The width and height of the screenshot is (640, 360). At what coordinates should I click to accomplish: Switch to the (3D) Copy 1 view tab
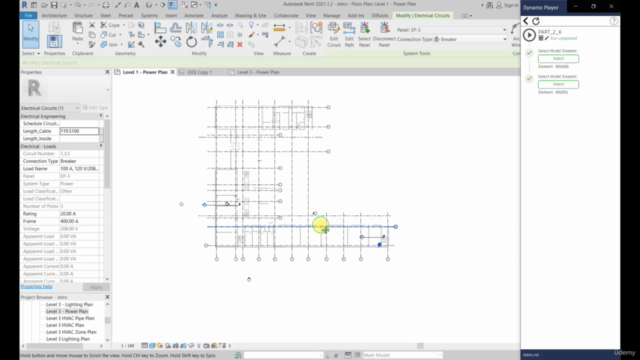[199, 72]
